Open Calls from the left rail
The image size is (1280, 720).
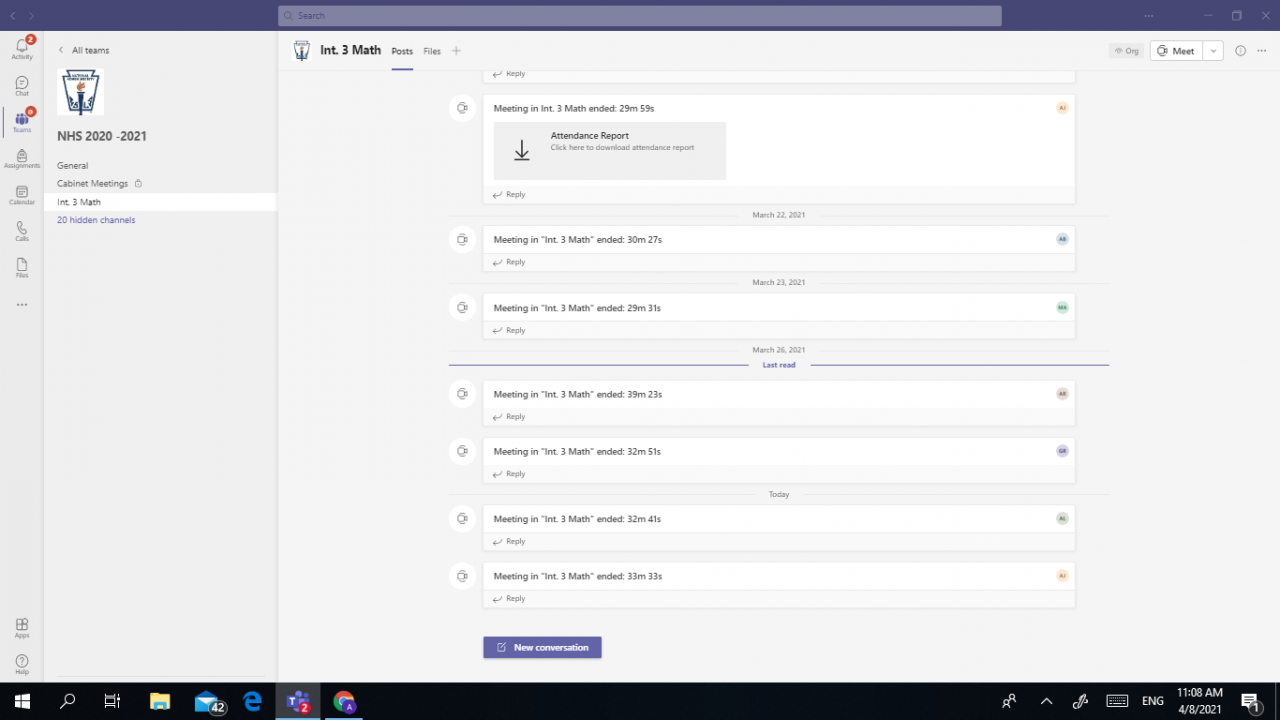[x=21, y=232]
